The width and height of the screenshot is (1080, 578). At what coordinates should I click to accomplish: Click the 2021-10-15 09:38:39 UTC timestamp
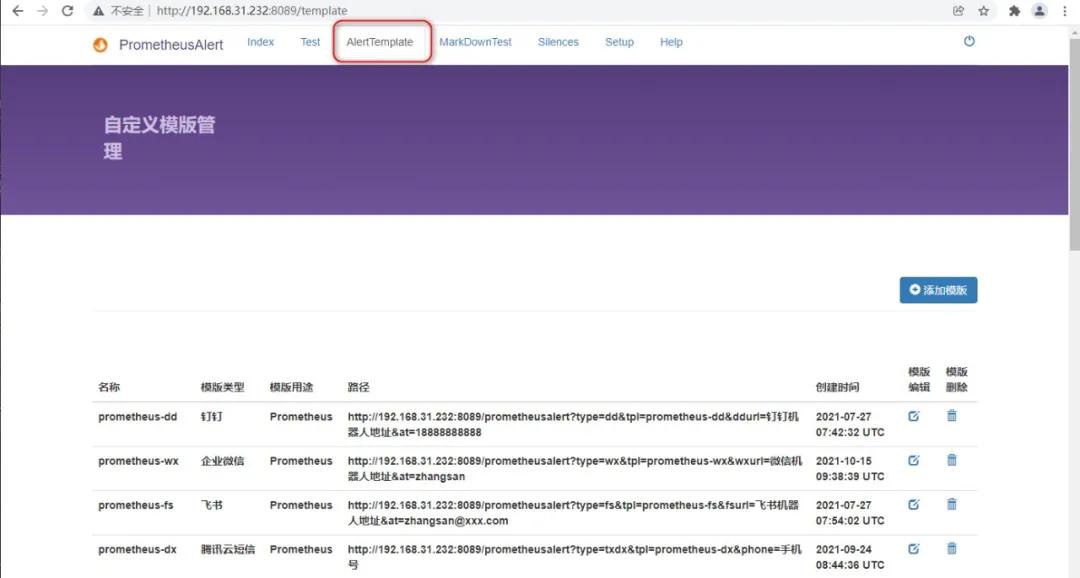pos(850,468)
